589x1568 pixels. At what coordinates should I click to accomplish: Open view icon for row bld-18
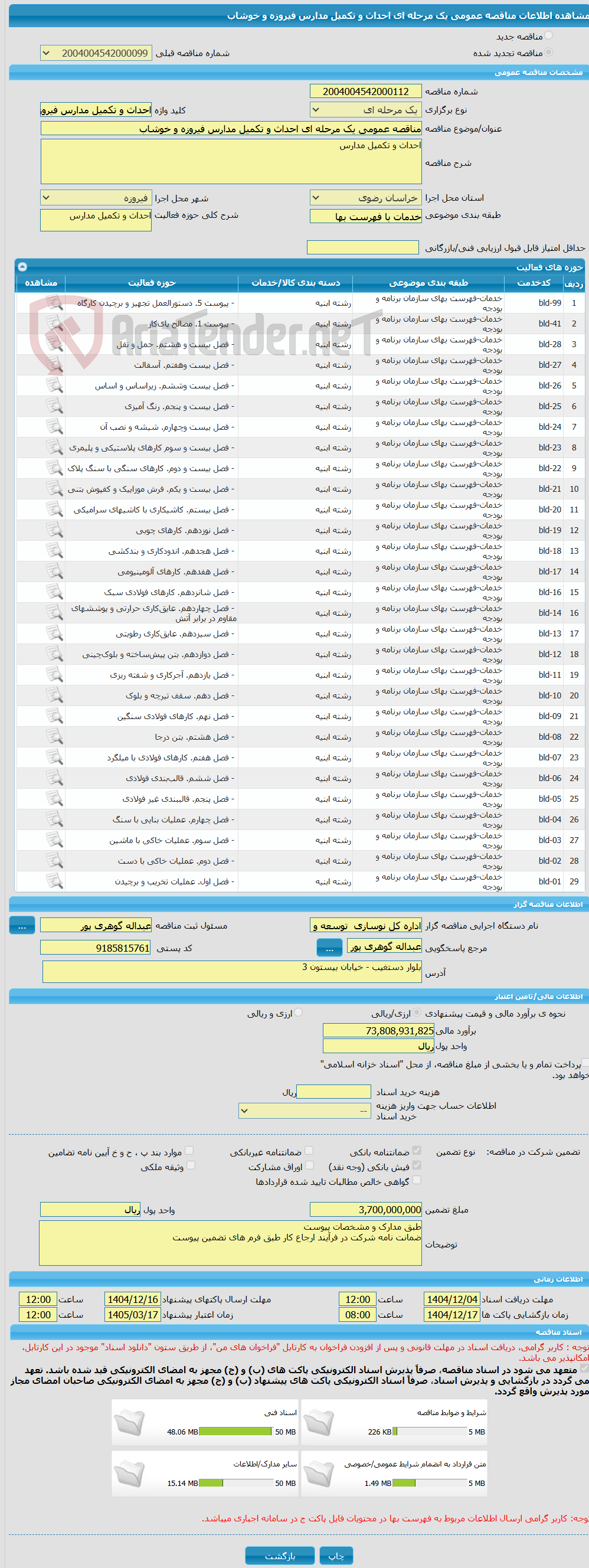(55, 551)
